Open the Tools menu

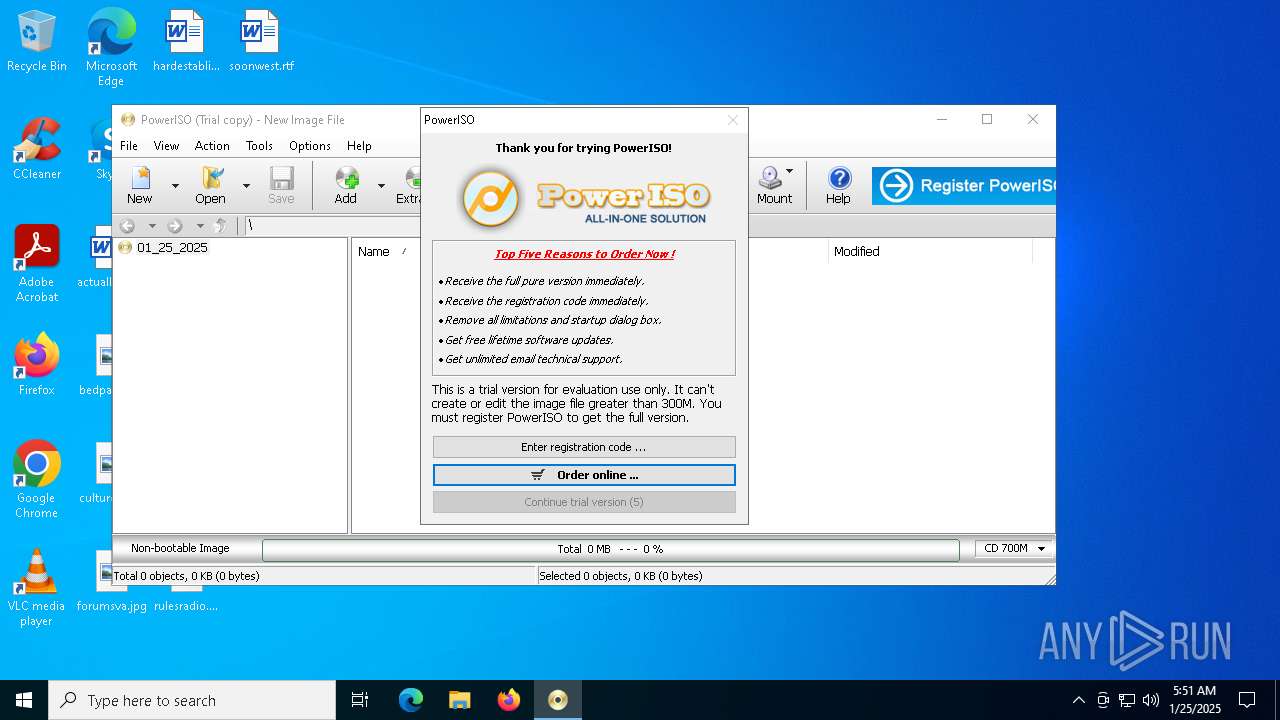[x=259, y=146]
